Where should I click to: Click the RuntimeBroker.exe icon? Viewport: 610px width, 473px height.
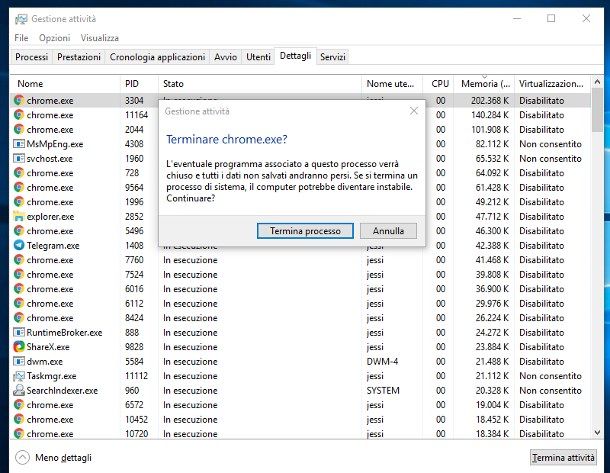[x=19, y=332]
